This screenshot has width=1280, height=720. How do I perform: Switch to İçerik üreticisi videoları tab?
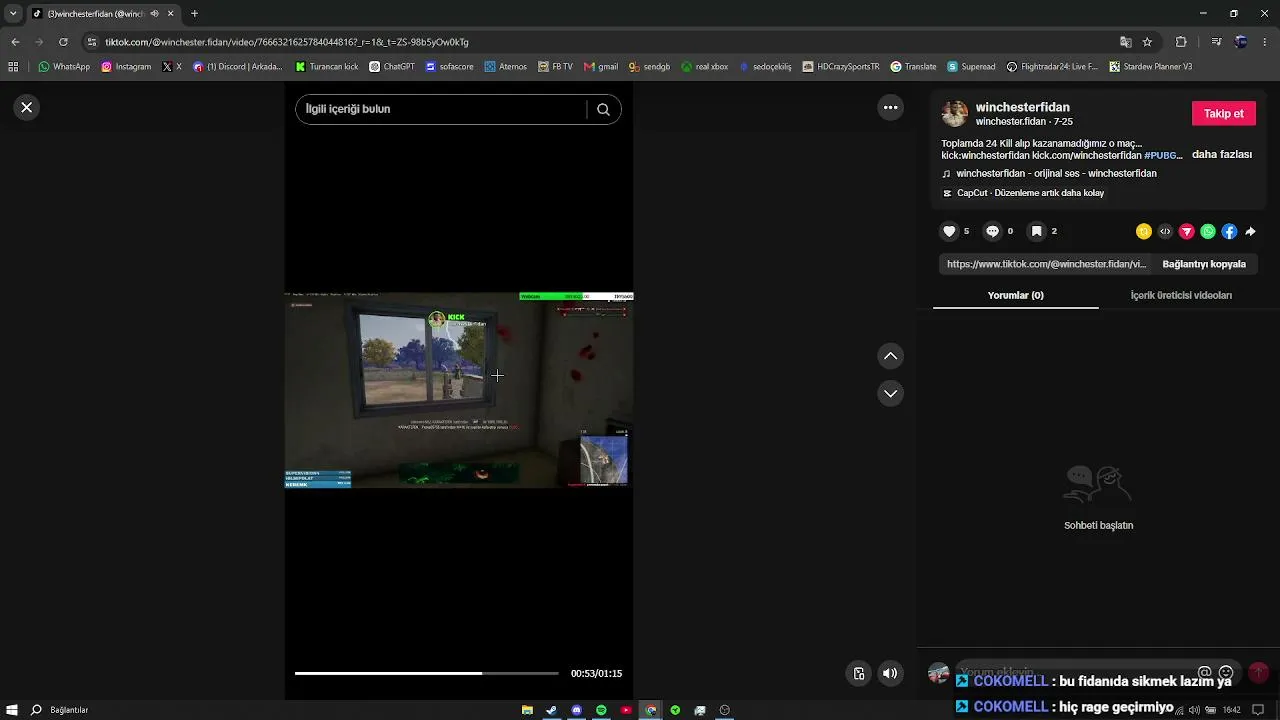[1181, 295]
